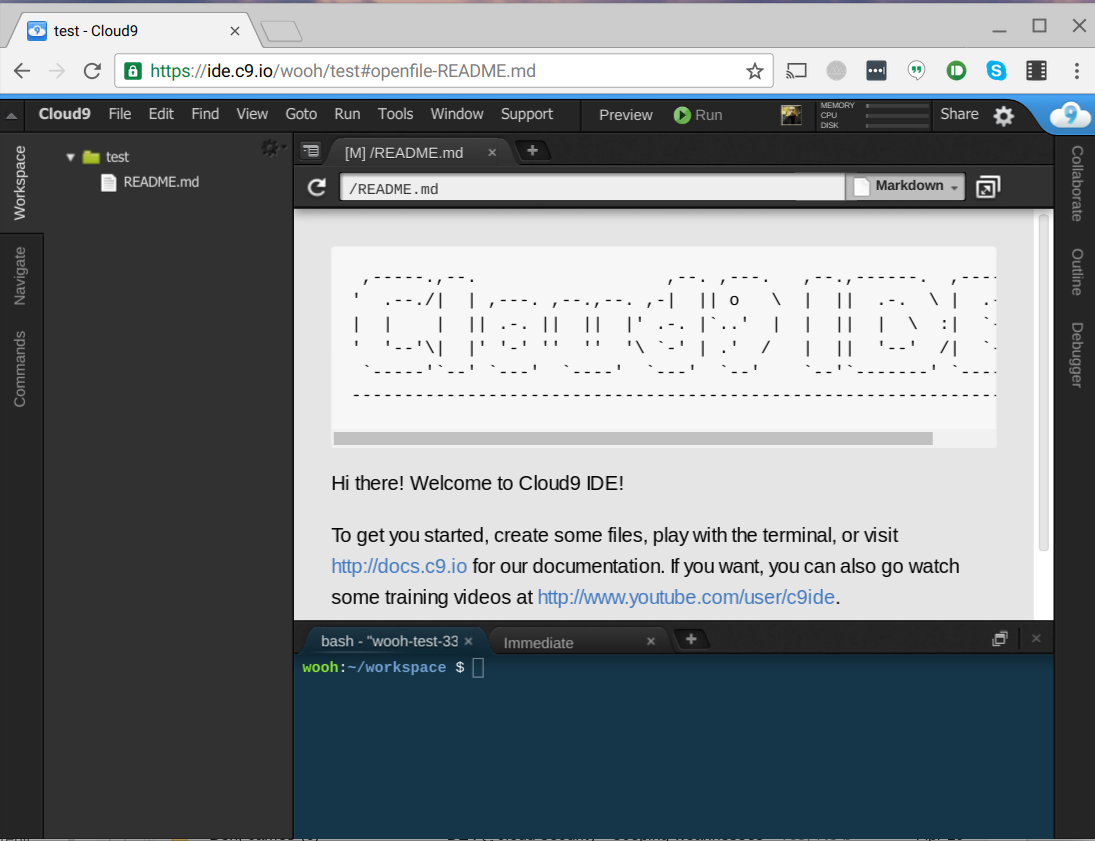
Task: Click the Preview button
Action: point(626,115)
